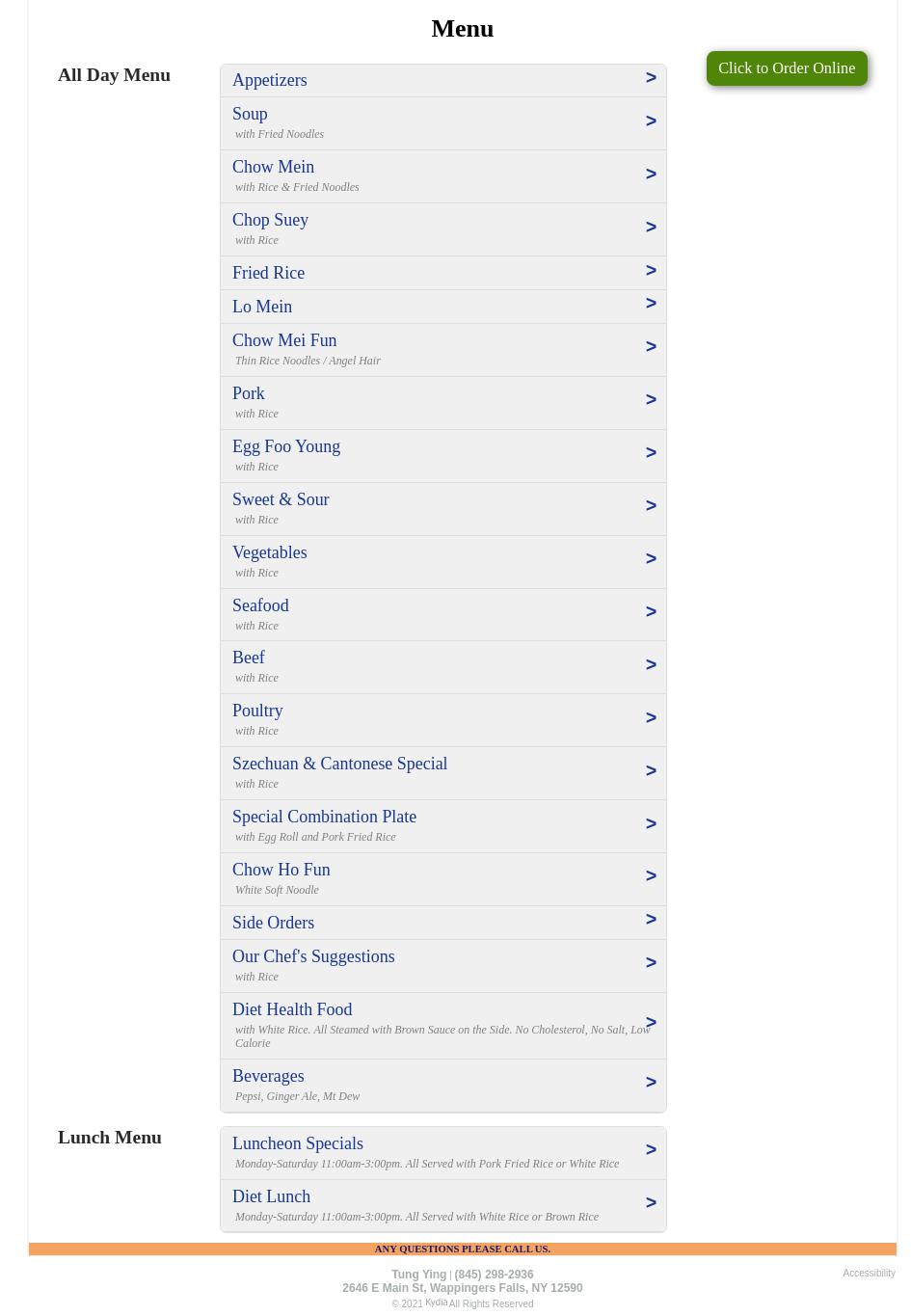Screen dimensions: 911x1316
Task: Open Special Combination Plate arrow
Action: click(x=651, y=824)
